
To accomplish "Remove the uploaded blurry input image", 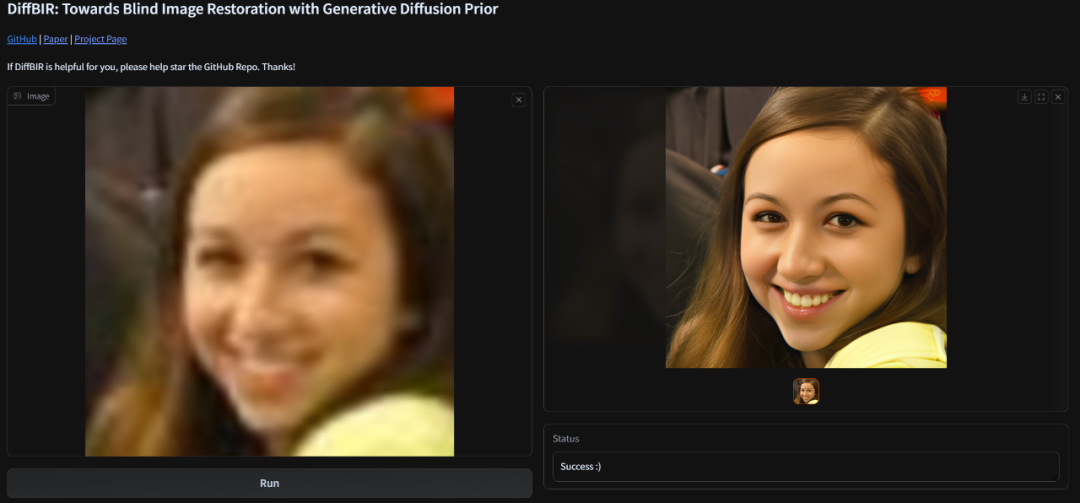I will [x=518, y=99].
